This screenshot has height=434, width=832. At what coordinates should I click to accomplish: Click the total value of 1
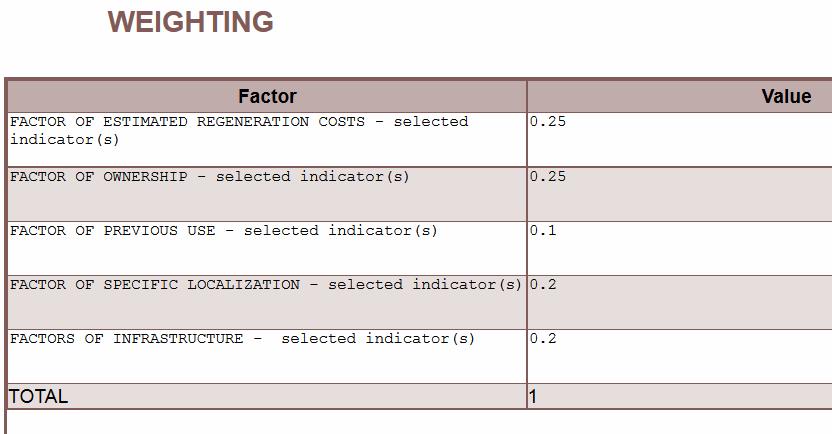(x=533, y=396)
